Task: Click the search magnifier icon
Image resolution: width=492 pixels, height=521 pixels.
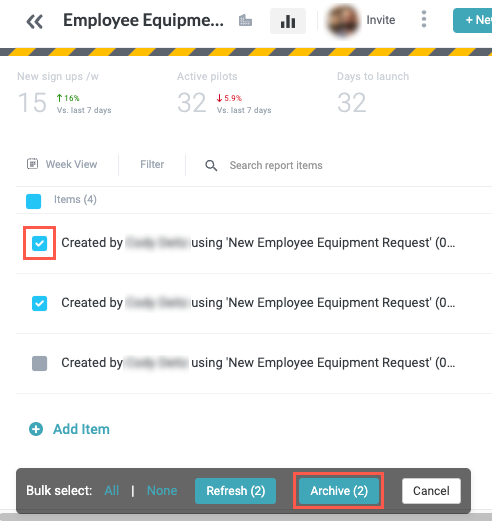Action: pos(211,165)
